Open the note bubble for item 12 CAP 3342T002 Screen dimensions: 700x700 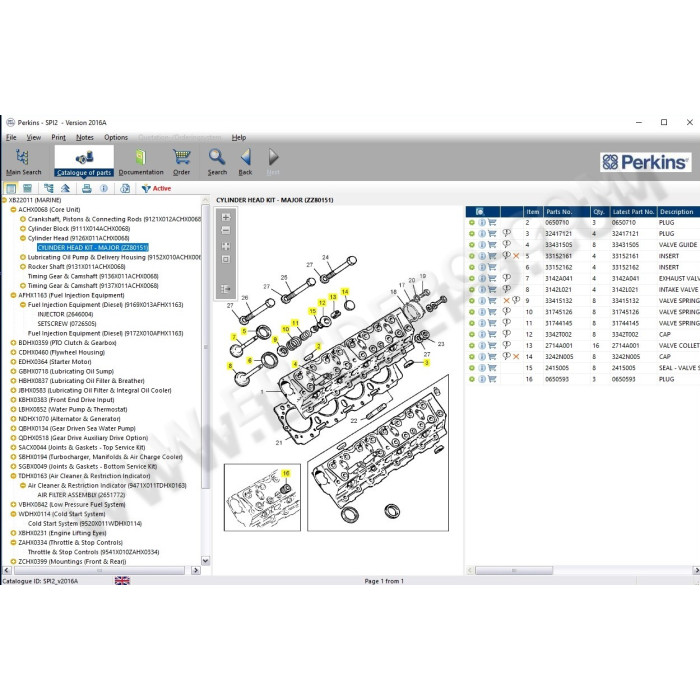tap(506, 333)
